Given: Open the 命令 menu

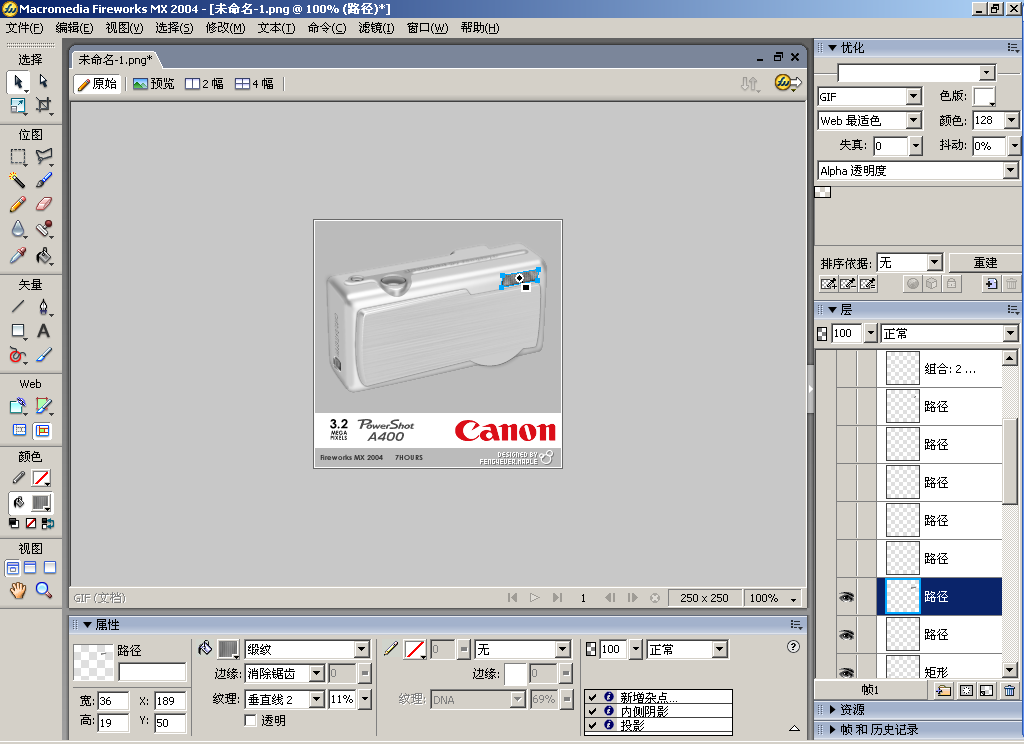Looking at the screenshot, I should point(327,28).
